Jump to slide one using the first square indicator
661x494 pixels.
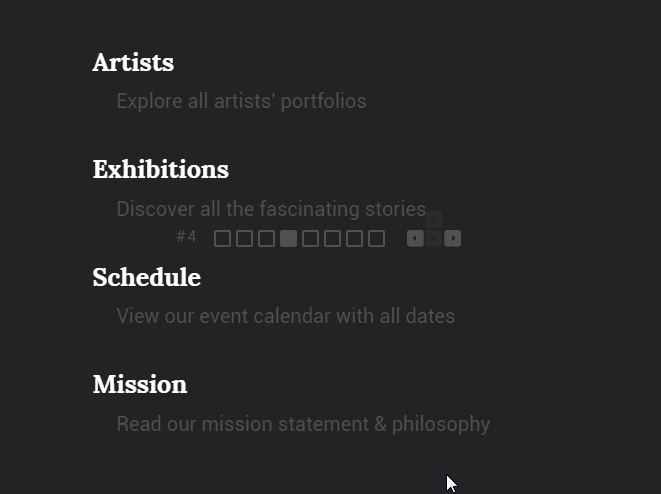[223, 239]
